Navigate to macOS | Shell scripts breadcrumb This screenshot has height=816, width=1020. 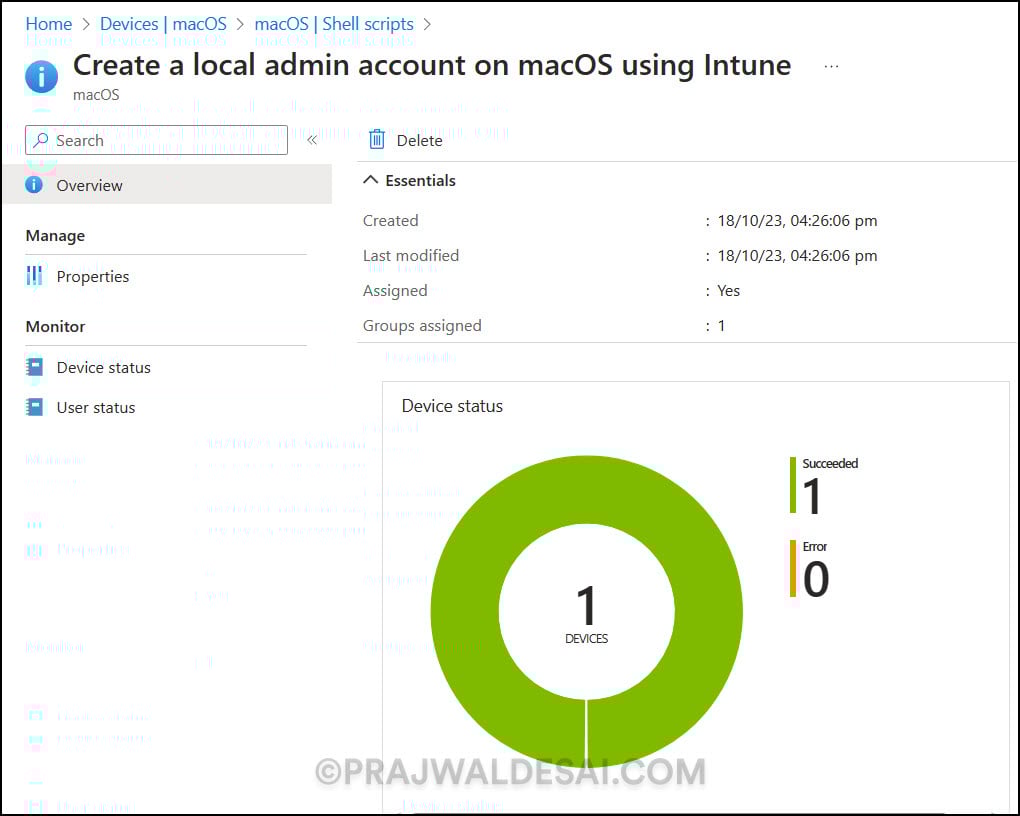pos(334,24)
